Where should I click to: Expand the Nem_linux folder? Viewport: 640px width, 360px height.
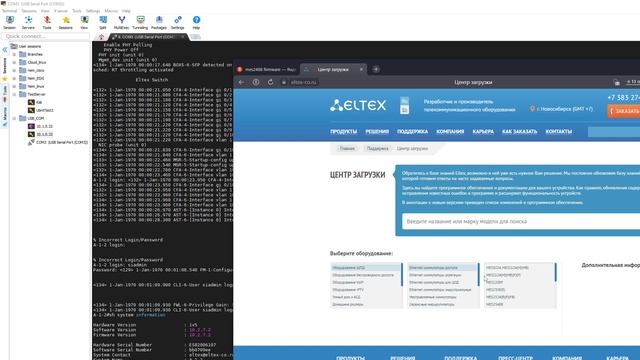pos(14,87)
